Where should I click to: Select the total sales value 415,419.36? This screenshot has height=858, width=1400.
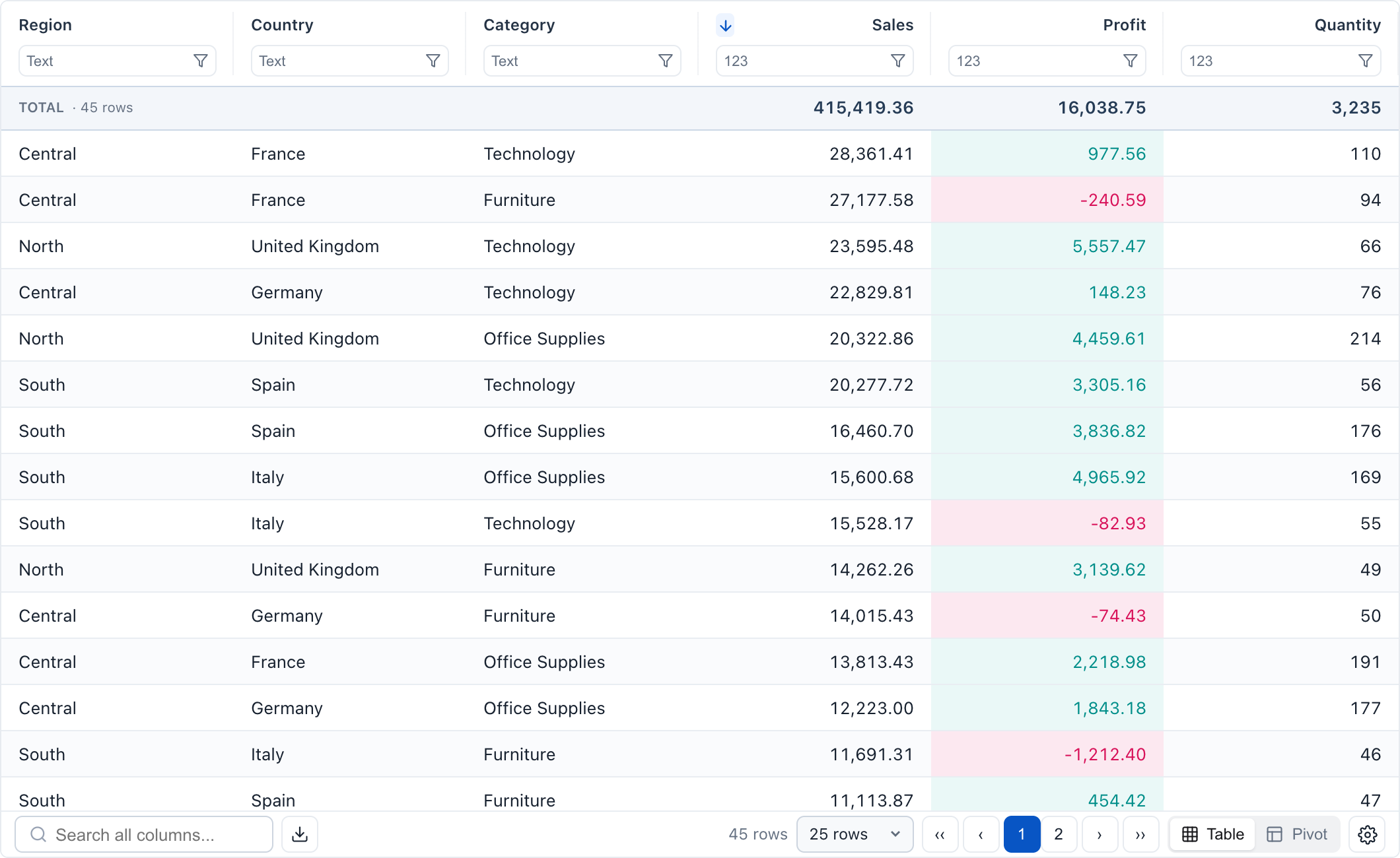[863, 108]
